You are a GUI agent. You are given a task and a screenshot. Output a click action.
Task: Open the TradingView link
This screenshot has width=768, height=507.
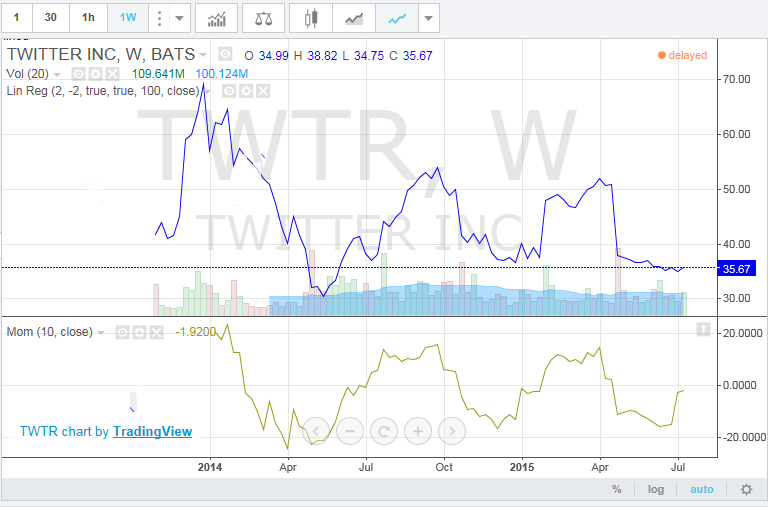(x=152, y=432)
